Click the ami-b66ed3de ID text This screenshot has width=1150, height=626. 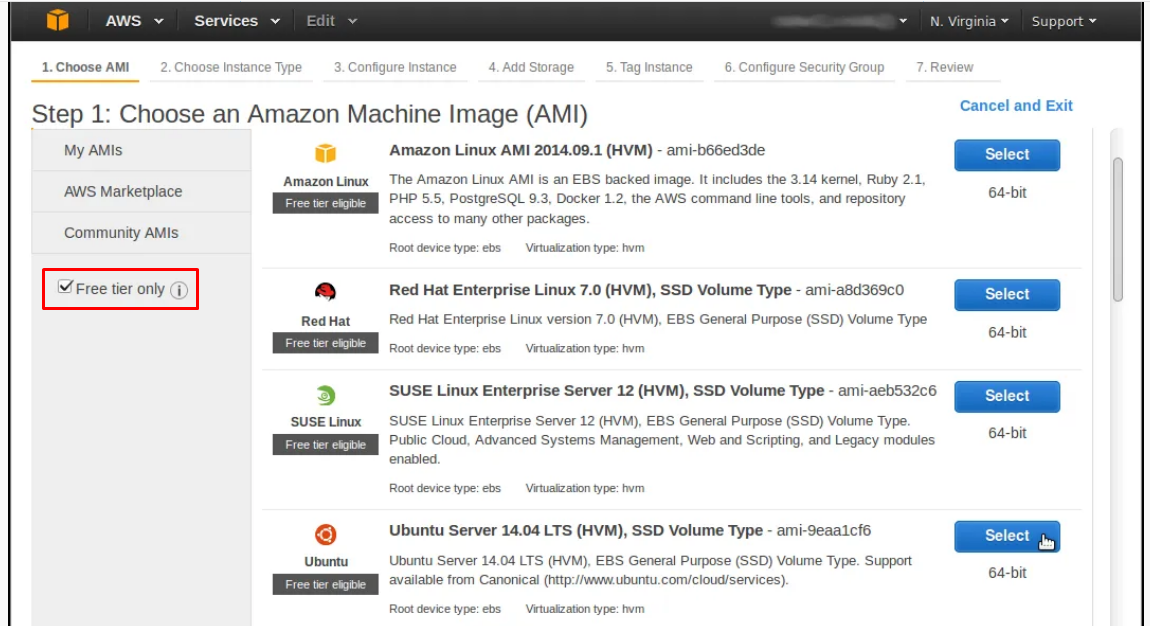(716, 150)
